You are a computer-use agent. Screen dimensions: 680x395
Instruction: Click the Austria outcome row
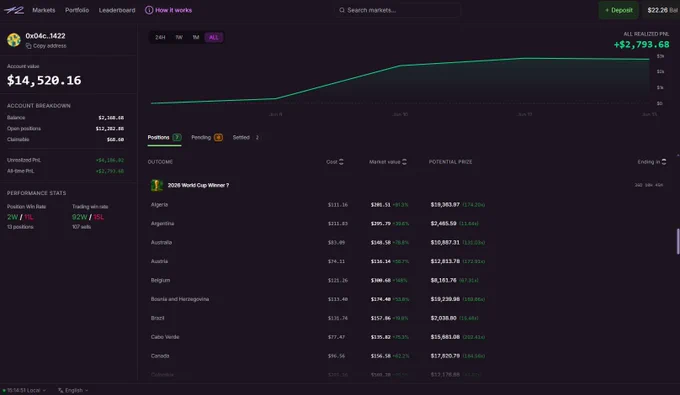tap(408, 261)
